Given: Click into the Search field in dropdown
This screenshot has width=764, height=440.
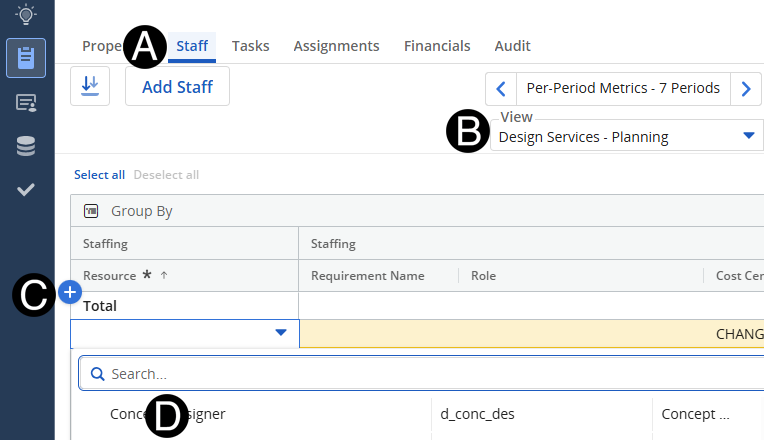Looking at the screenshot, I should (430, 374).
